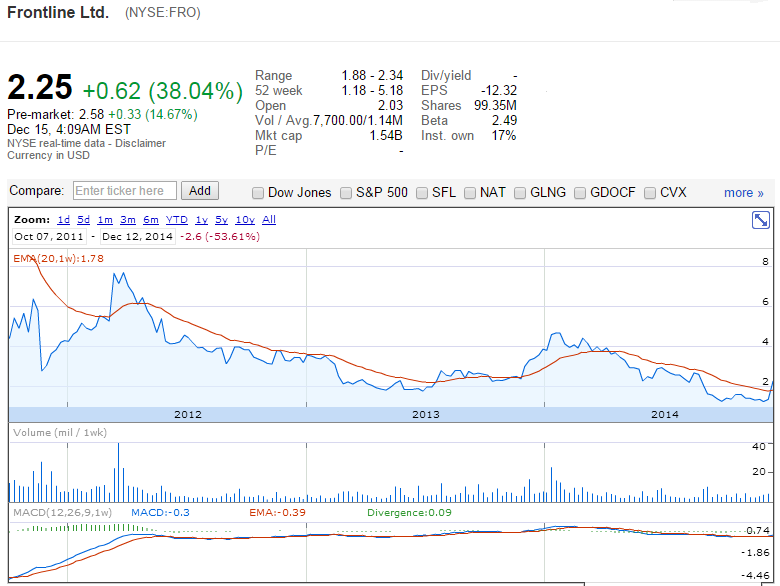Edit the Dec 12, 2014 end date

click(138, 237)
